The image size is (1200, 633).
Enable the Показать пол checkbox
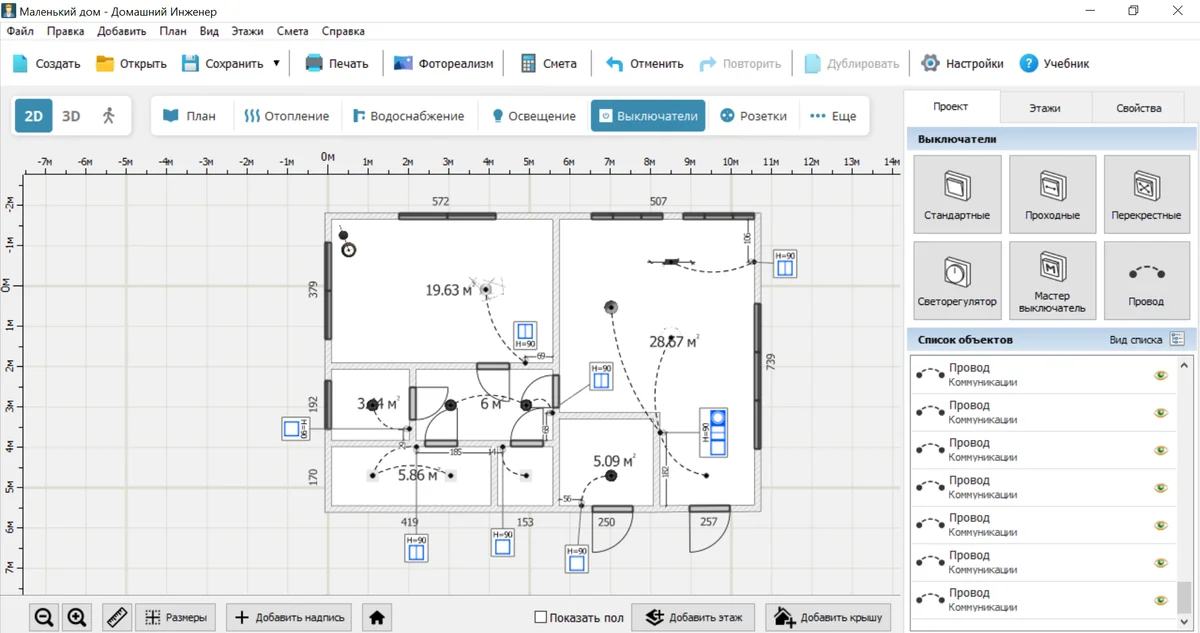pos(541,618)
